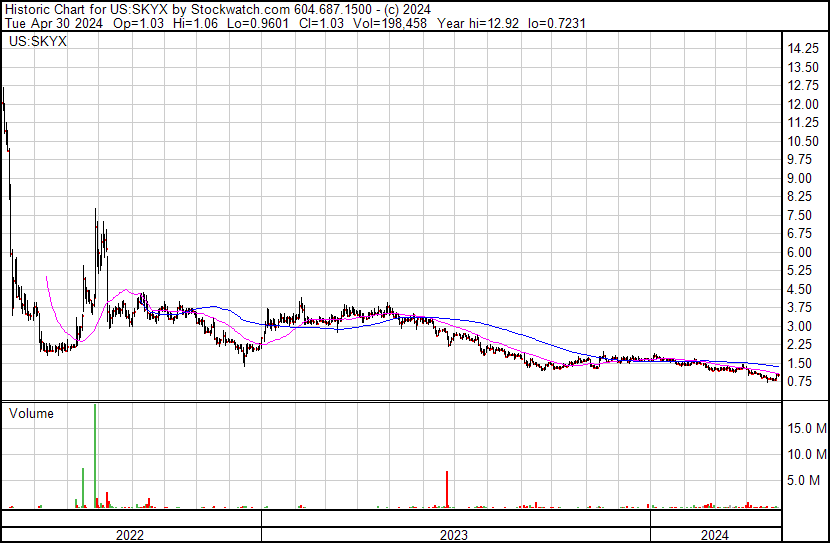
Task: Click the 14.25 price axis label
Action: [x=804, y=49]
